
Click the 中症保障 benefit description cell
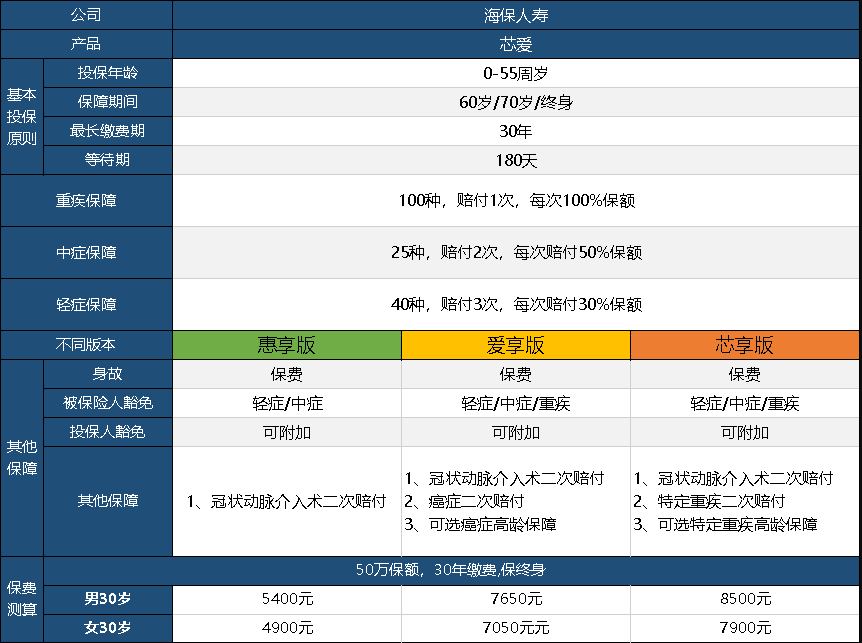tap(517, 252)
